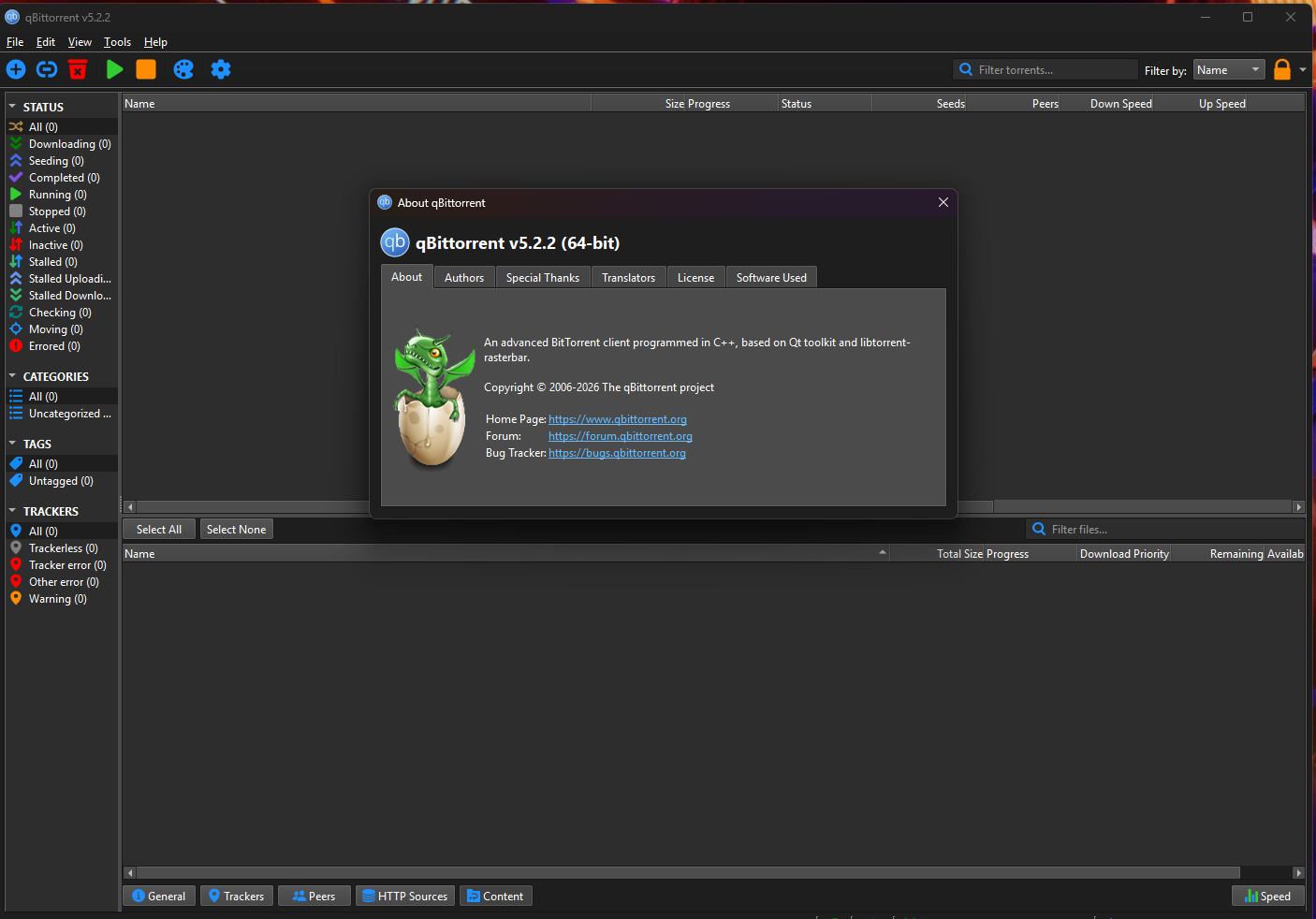Select the Uncategorized category row
The width and height of the screenshot is (1316, 919).
click(62, 414)
